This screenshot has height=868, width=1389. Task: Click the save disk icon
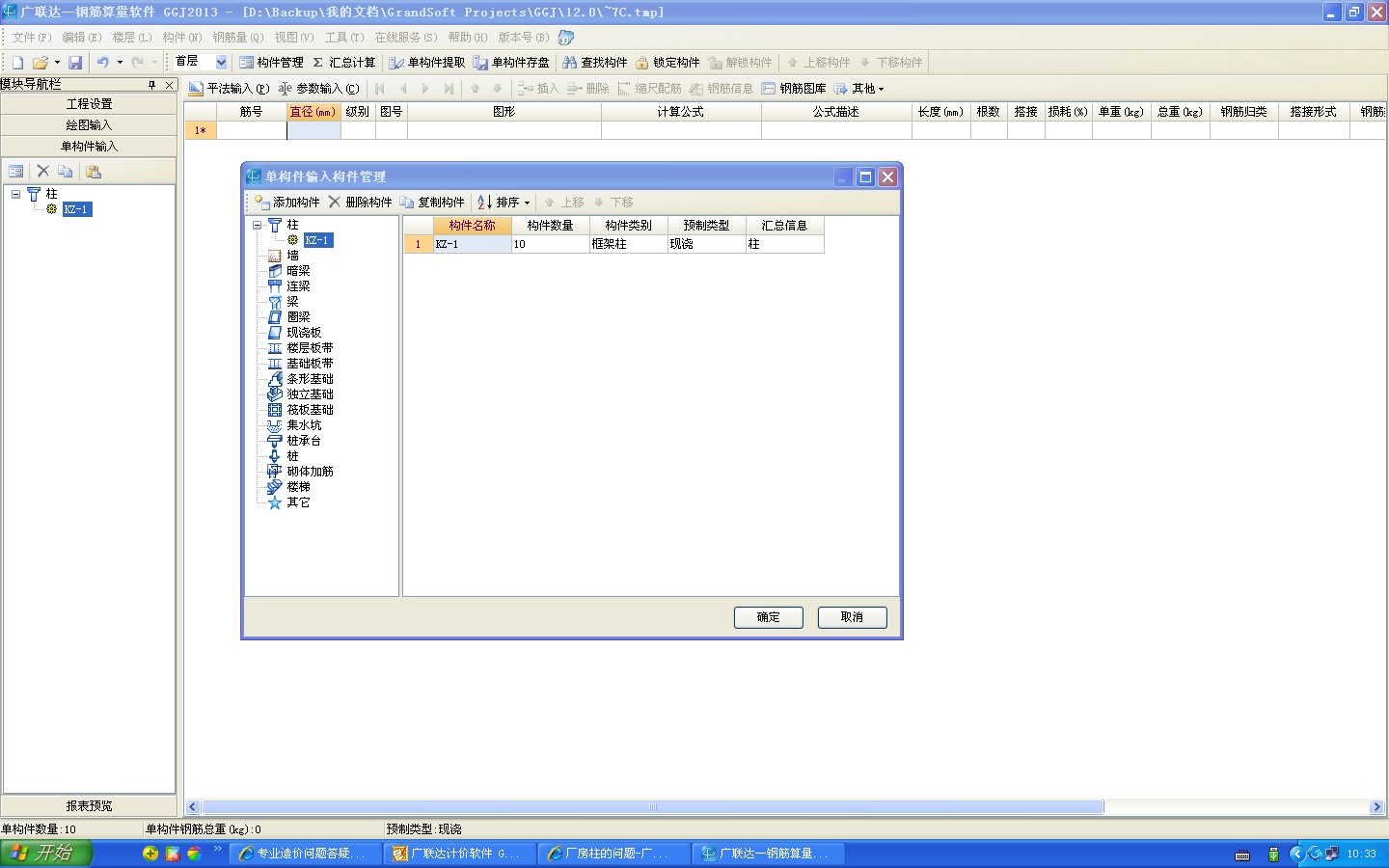point(75,63)
